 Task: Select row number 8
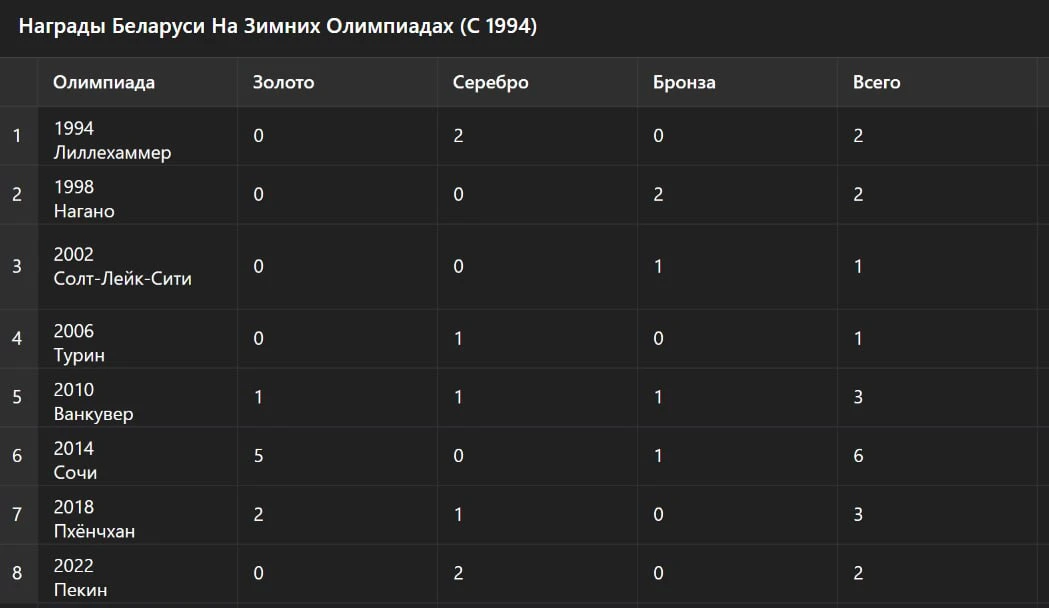point(17,573)
